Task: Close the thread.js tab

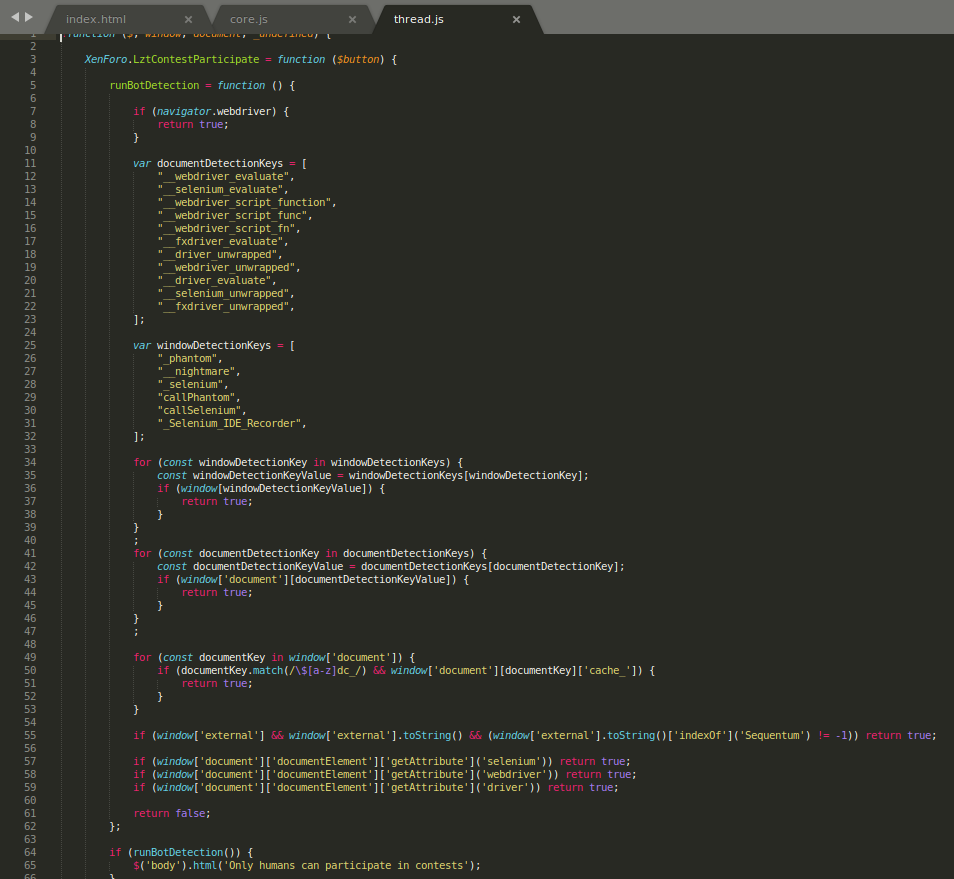Action: [x=517, y=19]
